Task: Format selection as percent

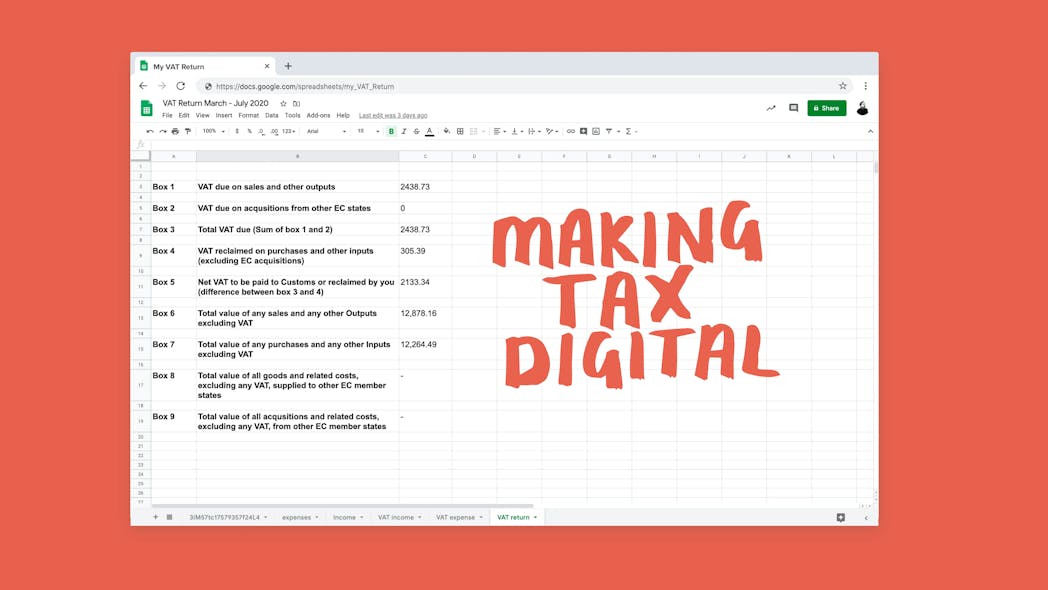Action: point(249,132)
